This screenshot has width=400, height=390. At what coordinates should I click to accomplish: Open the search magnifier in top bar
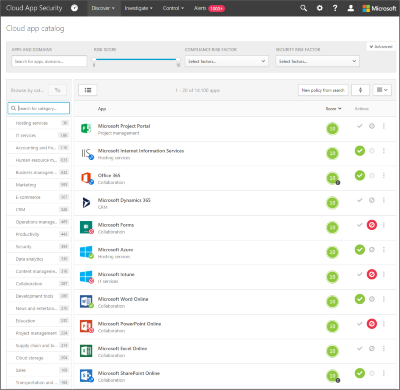[303, 8]
